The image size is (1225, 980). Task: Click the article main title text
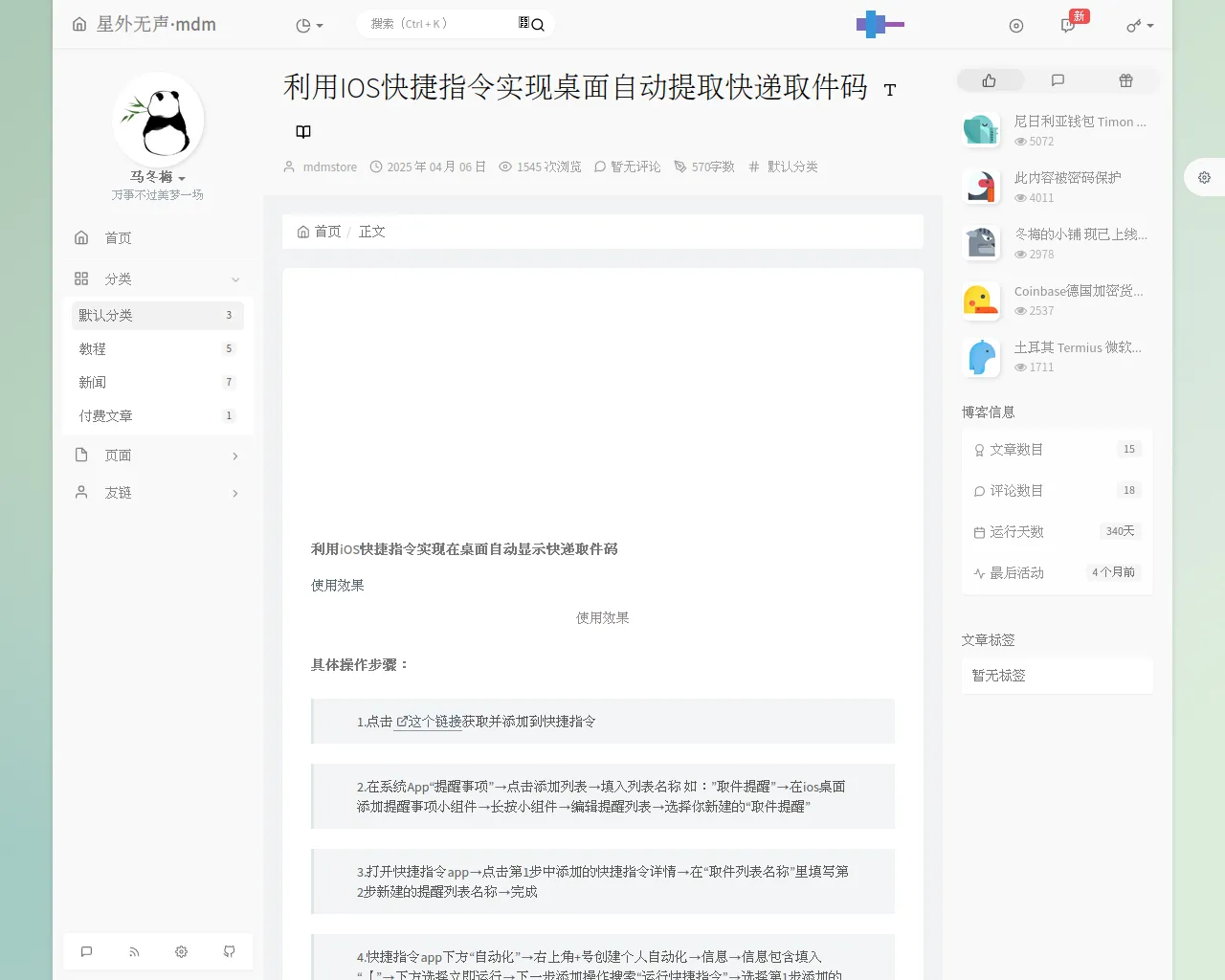575,87
